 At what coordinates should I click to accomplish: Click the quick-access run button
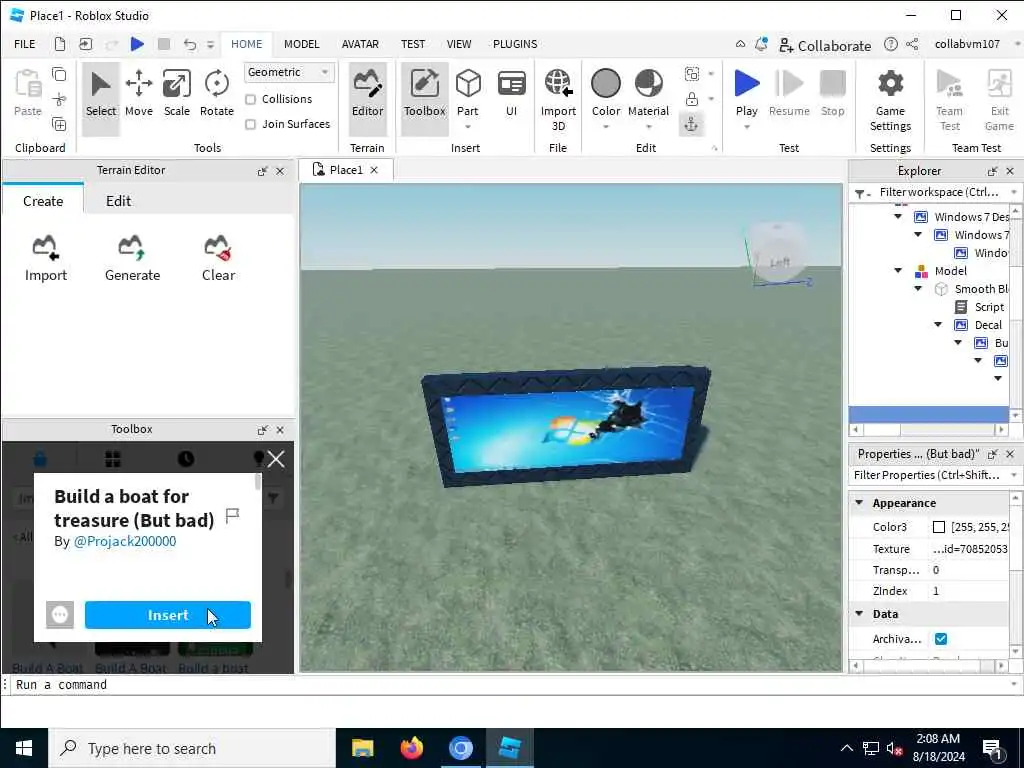(x=137, y=44)
